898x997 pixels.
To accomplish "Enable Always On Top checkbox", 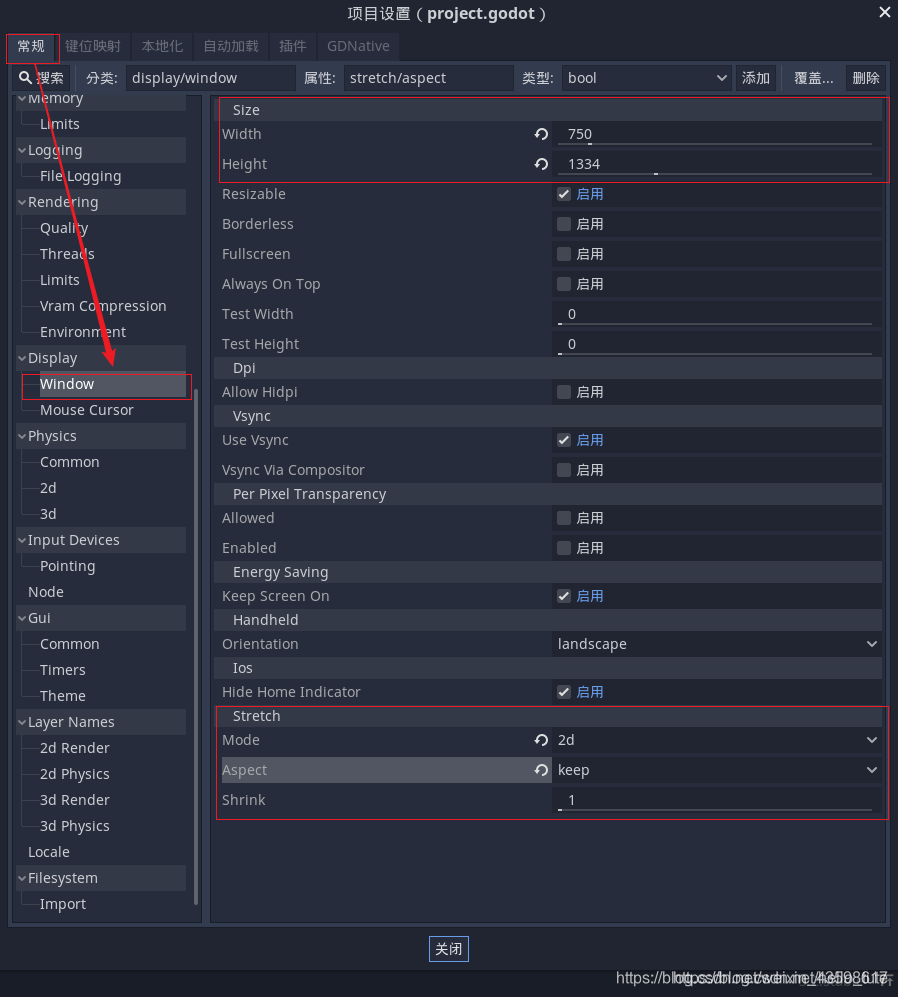I will point(563,284).
